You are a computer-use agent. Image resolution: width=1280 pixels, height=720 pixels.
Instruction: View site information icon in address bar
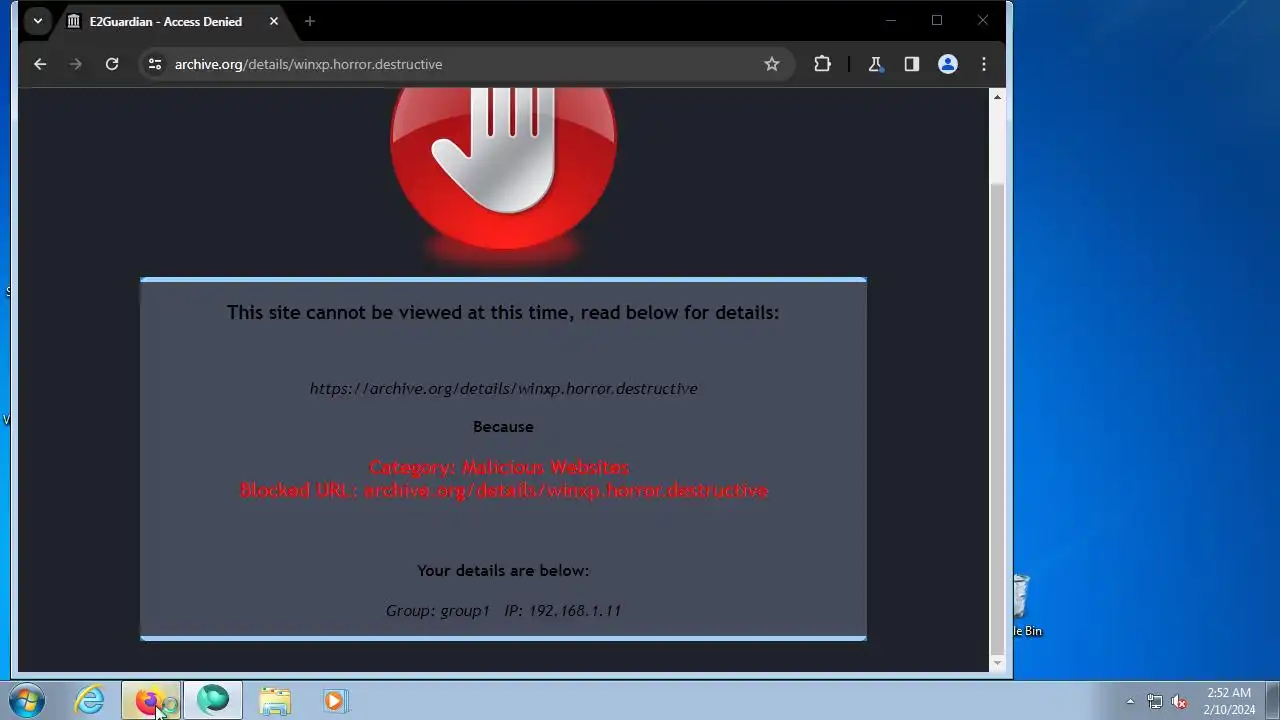tap(154, 64)
